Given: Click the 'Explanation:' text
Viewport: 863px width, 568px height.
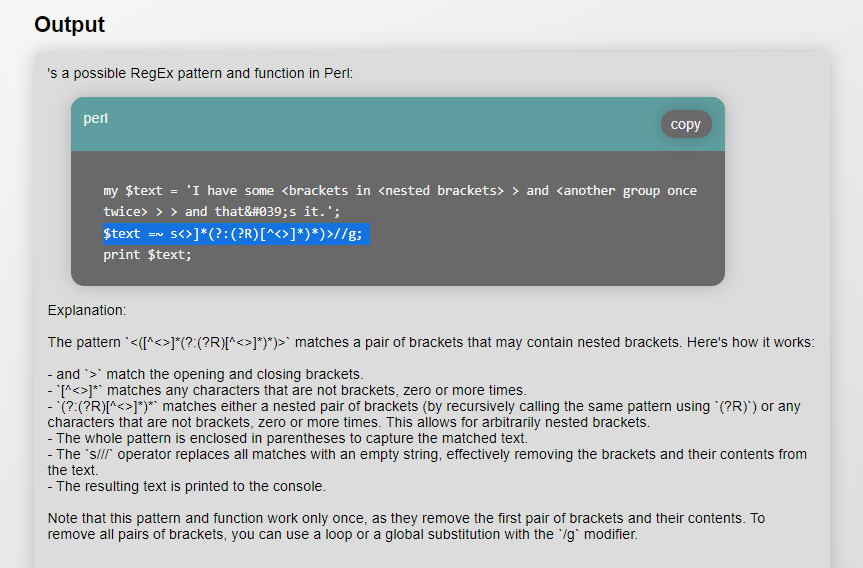Looking at the screenshot, I should [x=87, y=310].
